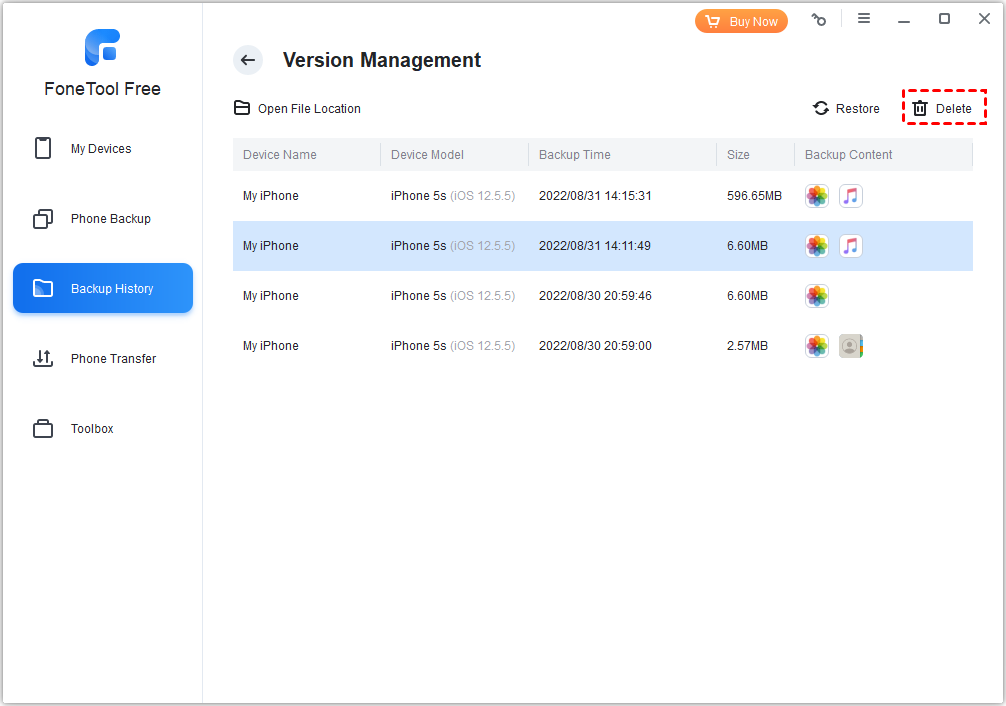Open the Toolbox section
This screenshot has width=1006, height=706.
92,429
